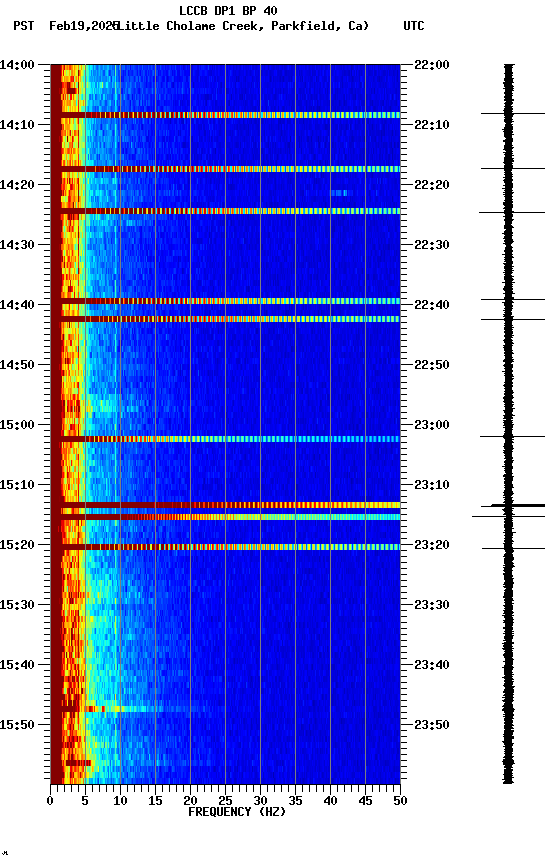Click the '50' frequency axis tick label
The height and width of the screenshot is (864, 552).
click(x=401, y=801)
